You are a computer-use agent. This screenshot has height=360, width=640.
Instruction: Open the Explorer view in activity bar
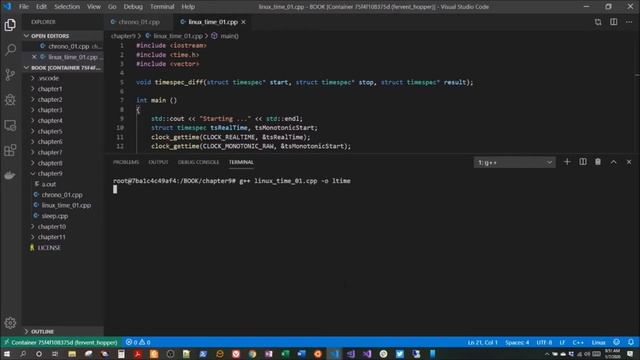[10, 25]
